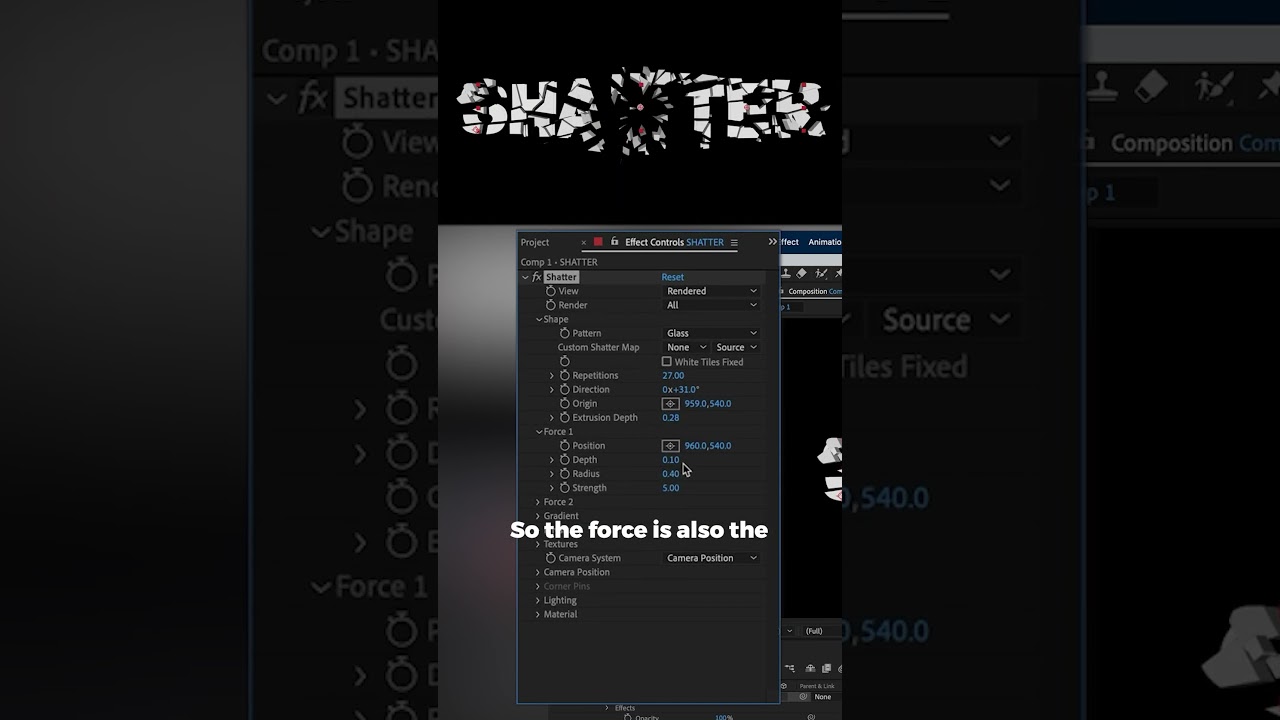
Task: Click the Force 1 Position value 960.0,540.0
Action: coord(708,445)
